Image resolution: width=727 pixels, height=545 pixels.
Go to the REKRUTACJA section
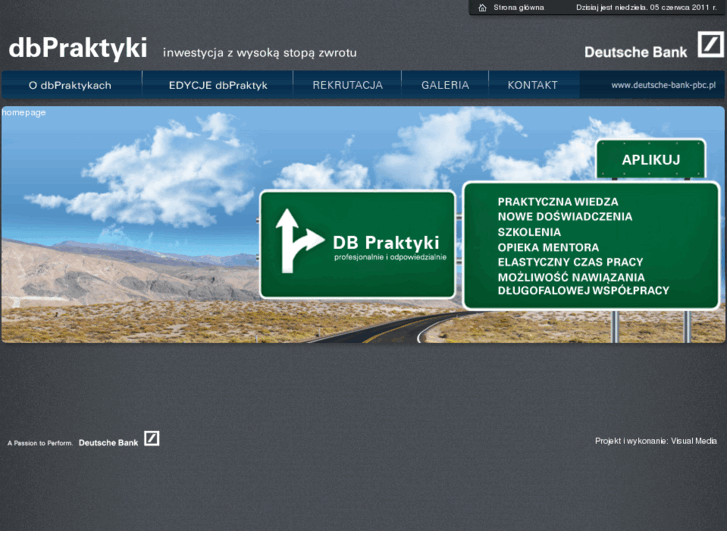point(348,85)
